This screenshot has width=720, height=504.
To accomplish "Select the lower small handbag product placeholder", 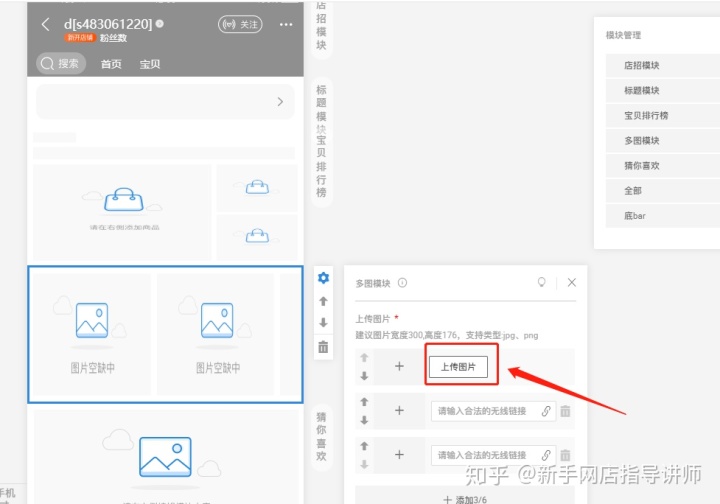I will point(257,237).
